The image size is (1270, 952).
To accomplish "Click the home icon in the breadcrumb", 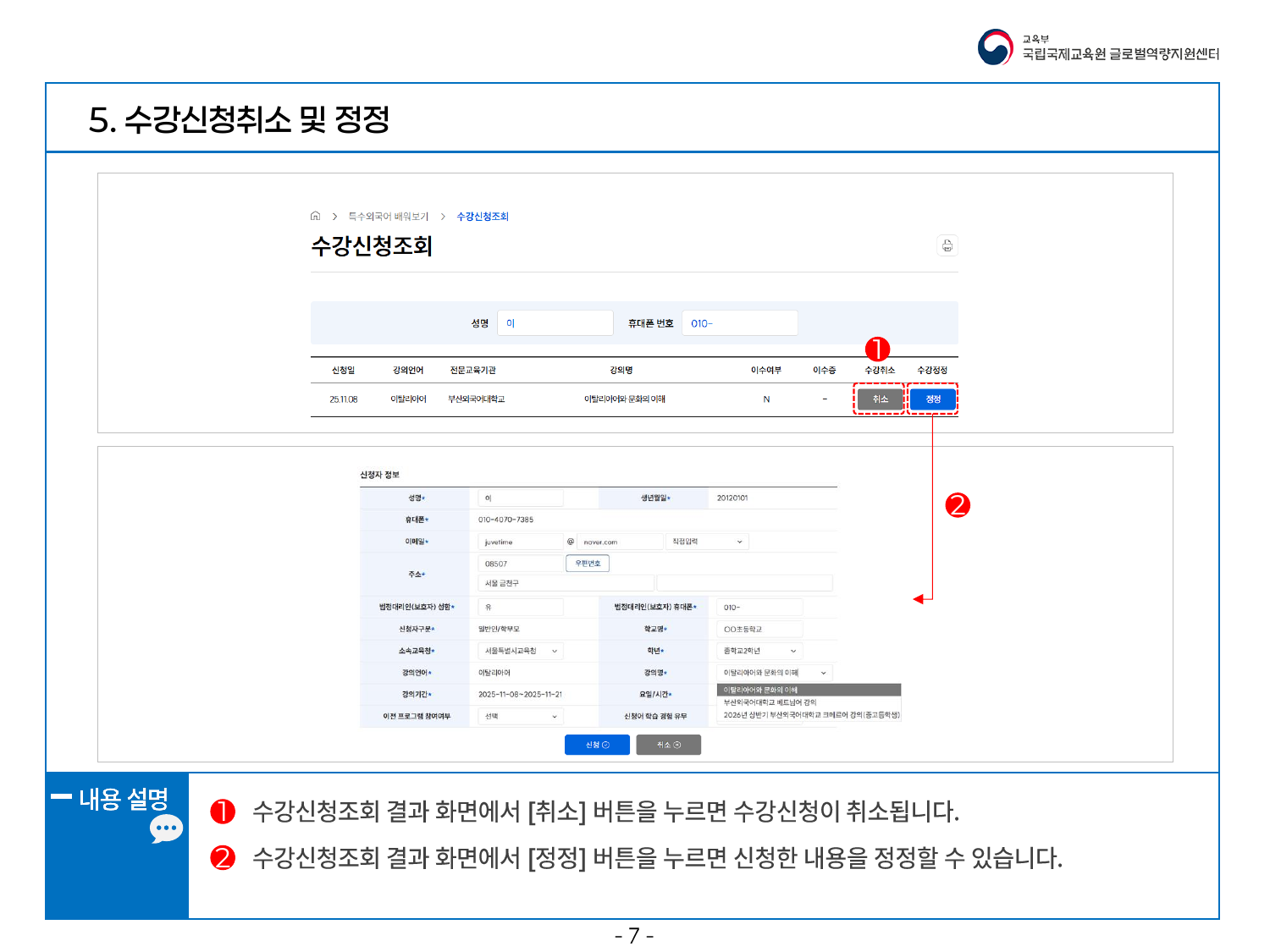I will pos(315,217).
